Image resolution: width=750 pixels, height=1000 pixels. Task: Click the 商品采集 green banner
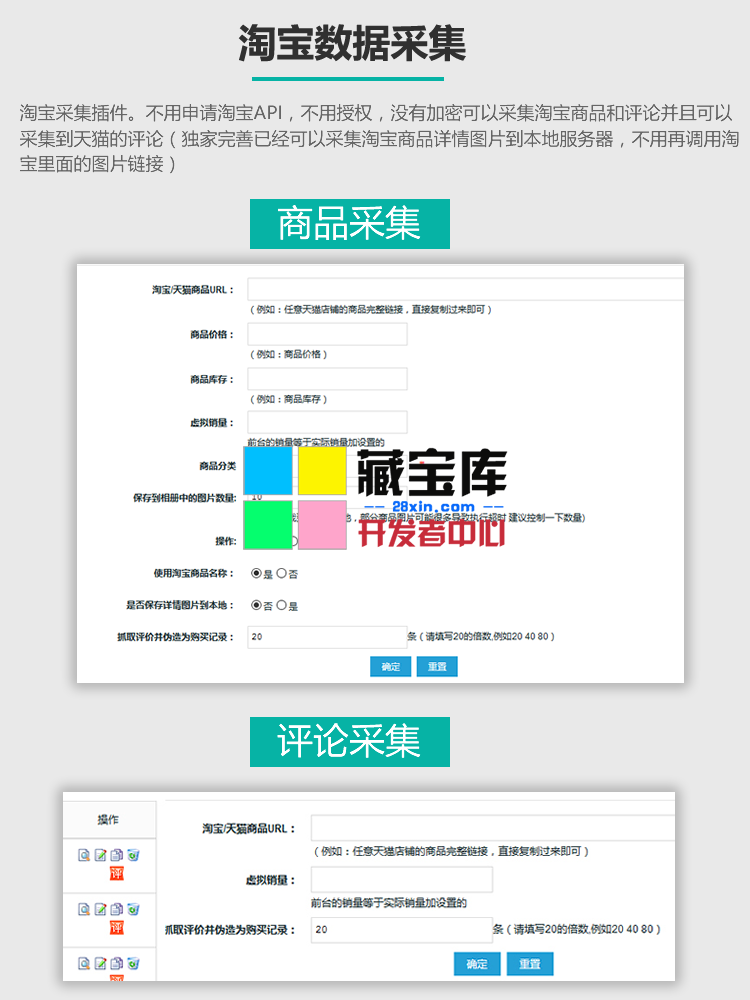point(349,224)
